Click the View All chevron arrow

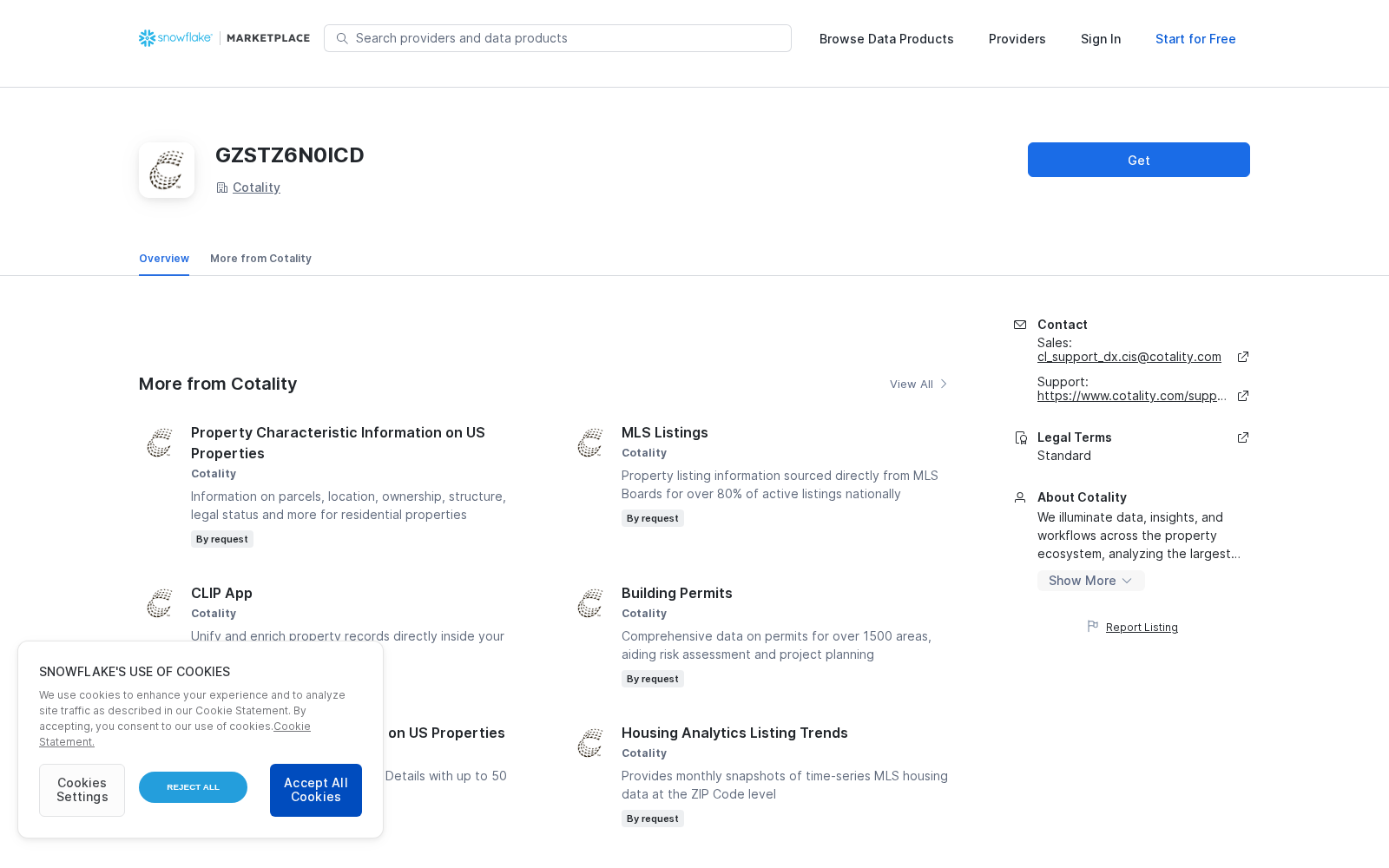(x=944, y=384)
